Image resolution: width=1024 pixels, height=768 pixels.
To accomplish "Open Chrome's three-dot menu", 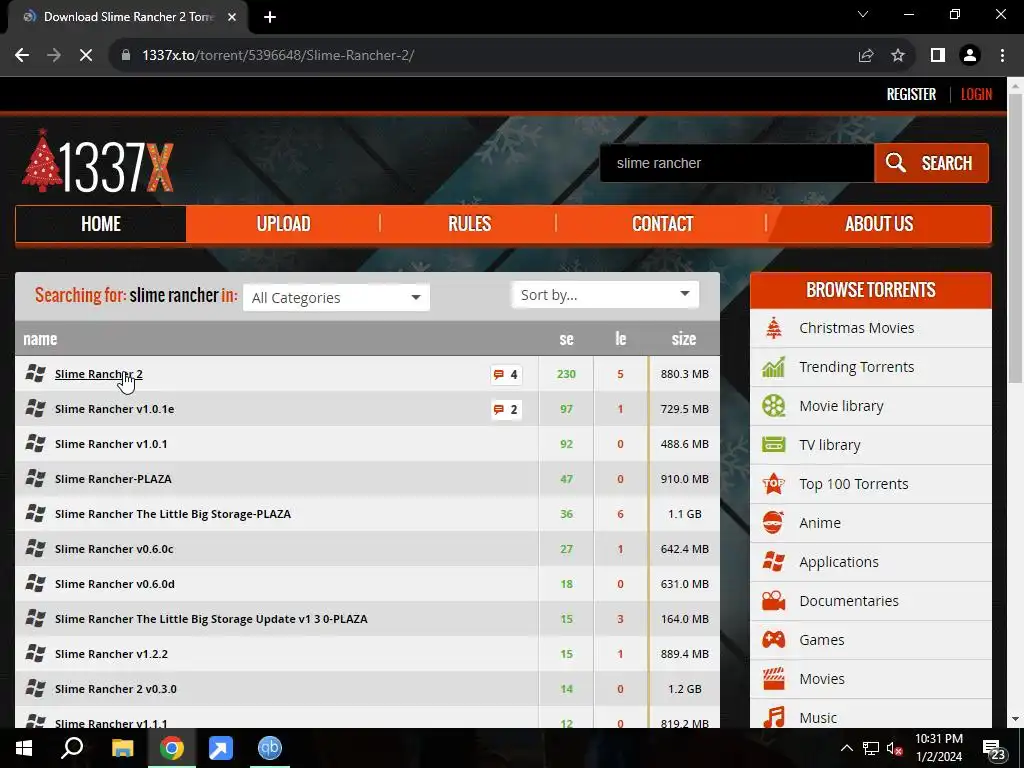I will point(1002,56).
